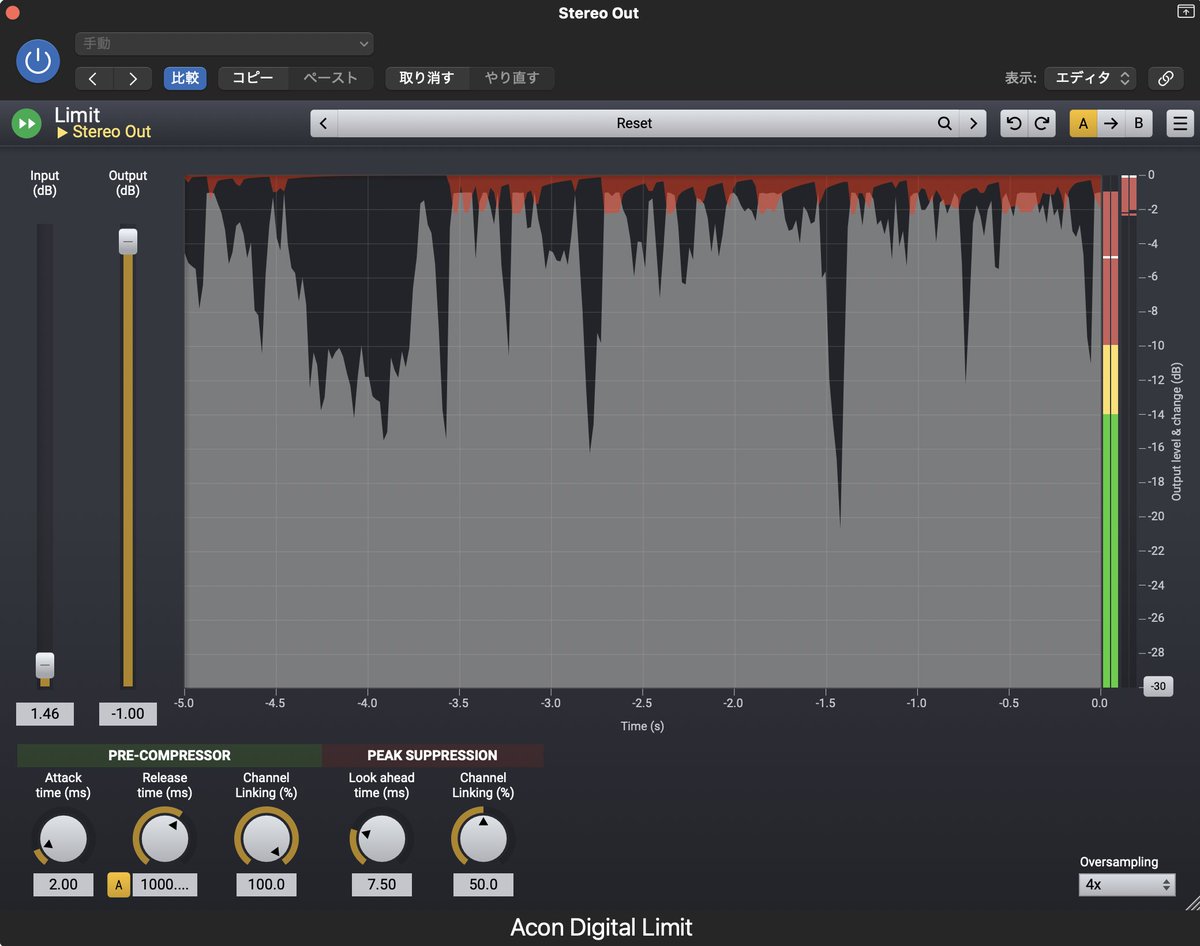Click the コピー button
The width and height of the screenshot is (1200, 946).
(x=253, y=78)
